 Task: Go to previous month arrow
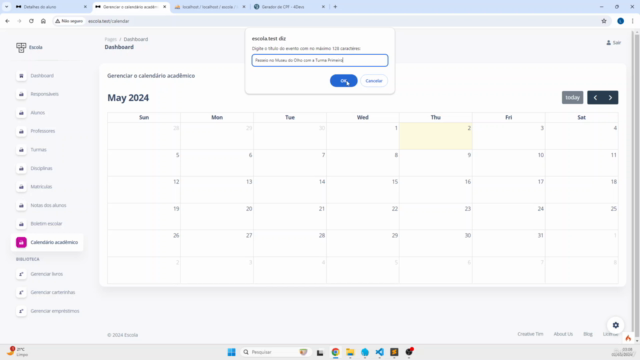(595, 98)
